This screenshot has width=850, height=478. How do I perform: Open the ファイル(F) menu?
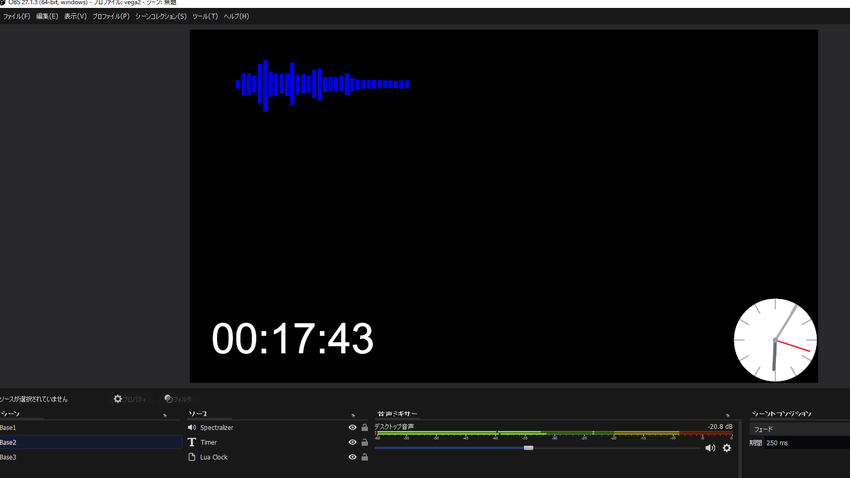click(x=16, y=16)
